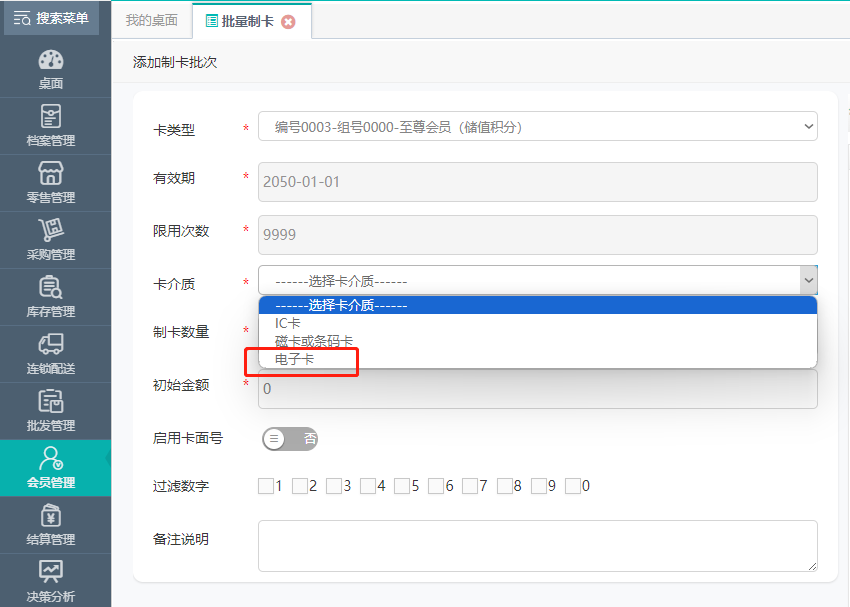This screenshot has width=850, height=607.
Task: Check filter digit 7
Action: tap(470, 486)
